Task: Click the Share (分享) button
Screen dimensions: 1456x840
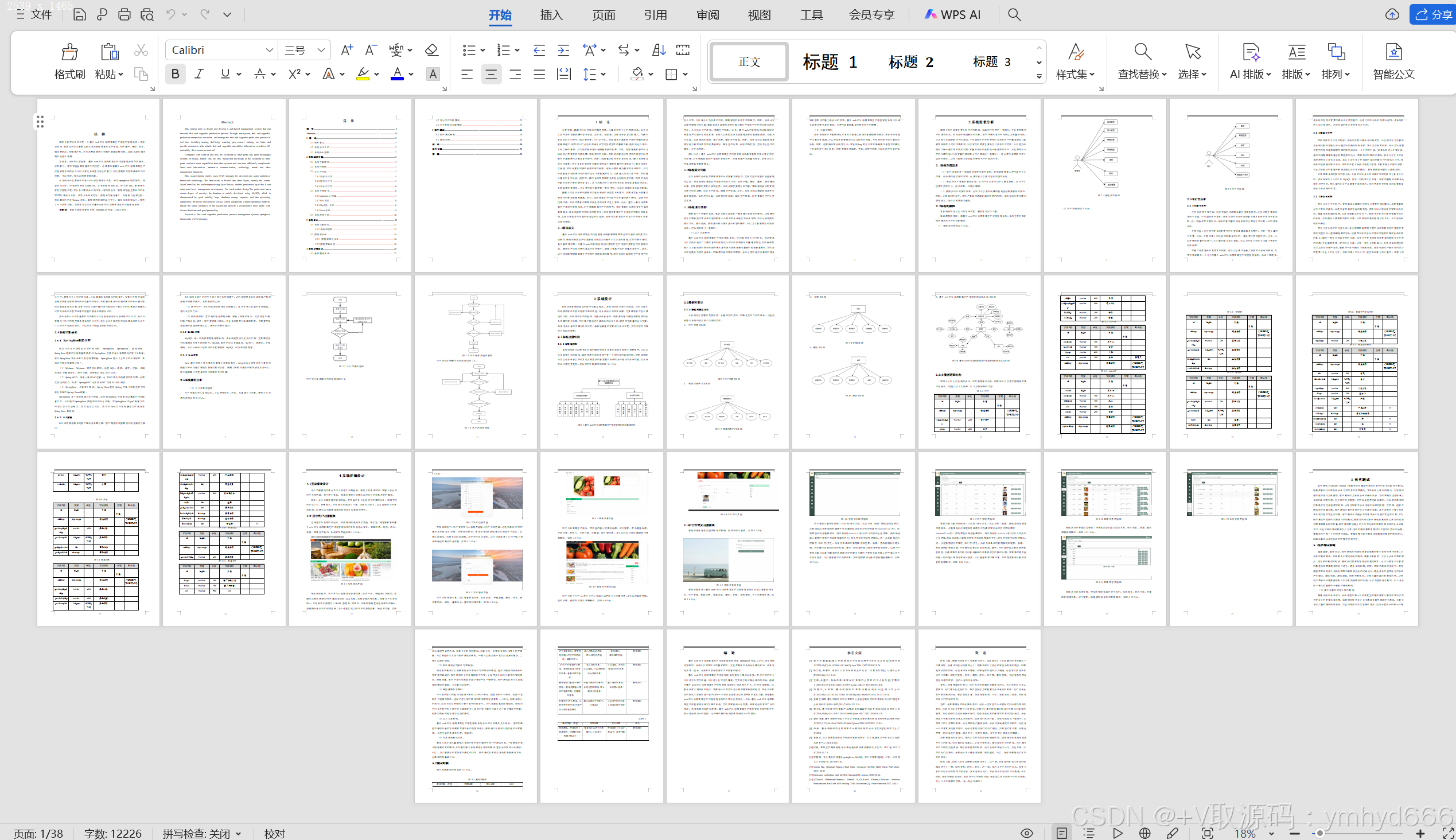Action: [x=1434, y=14]
